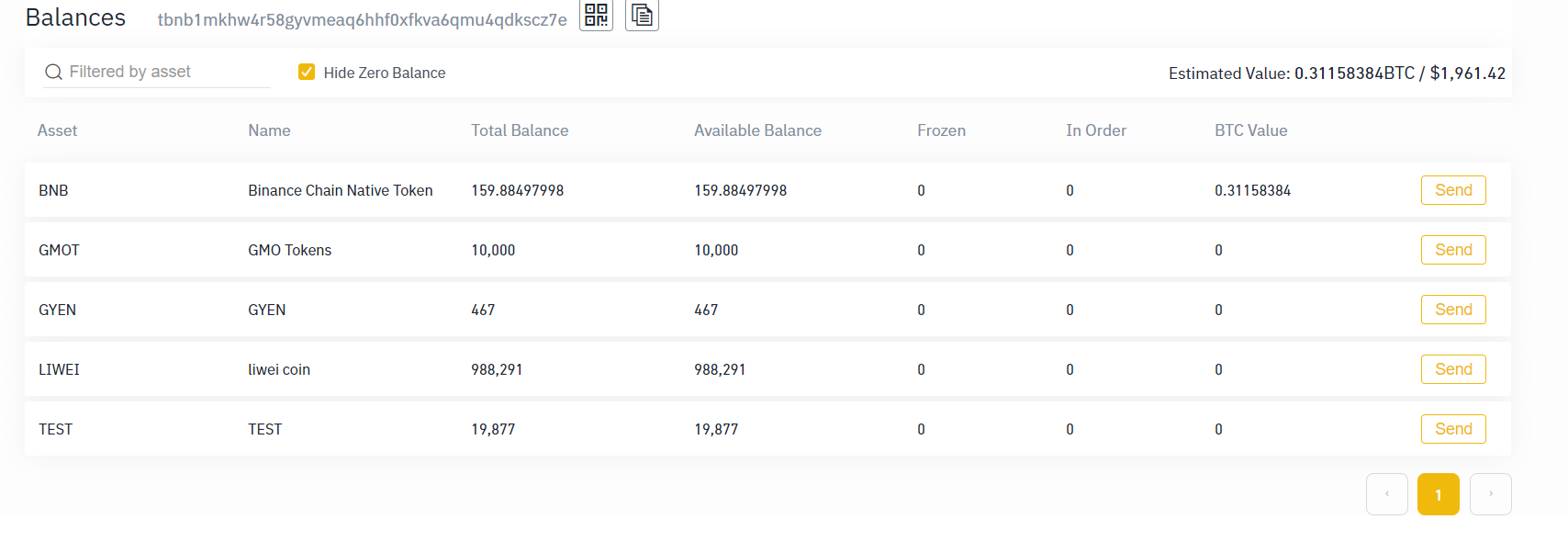Go to next page arrow

point(1490,494)
